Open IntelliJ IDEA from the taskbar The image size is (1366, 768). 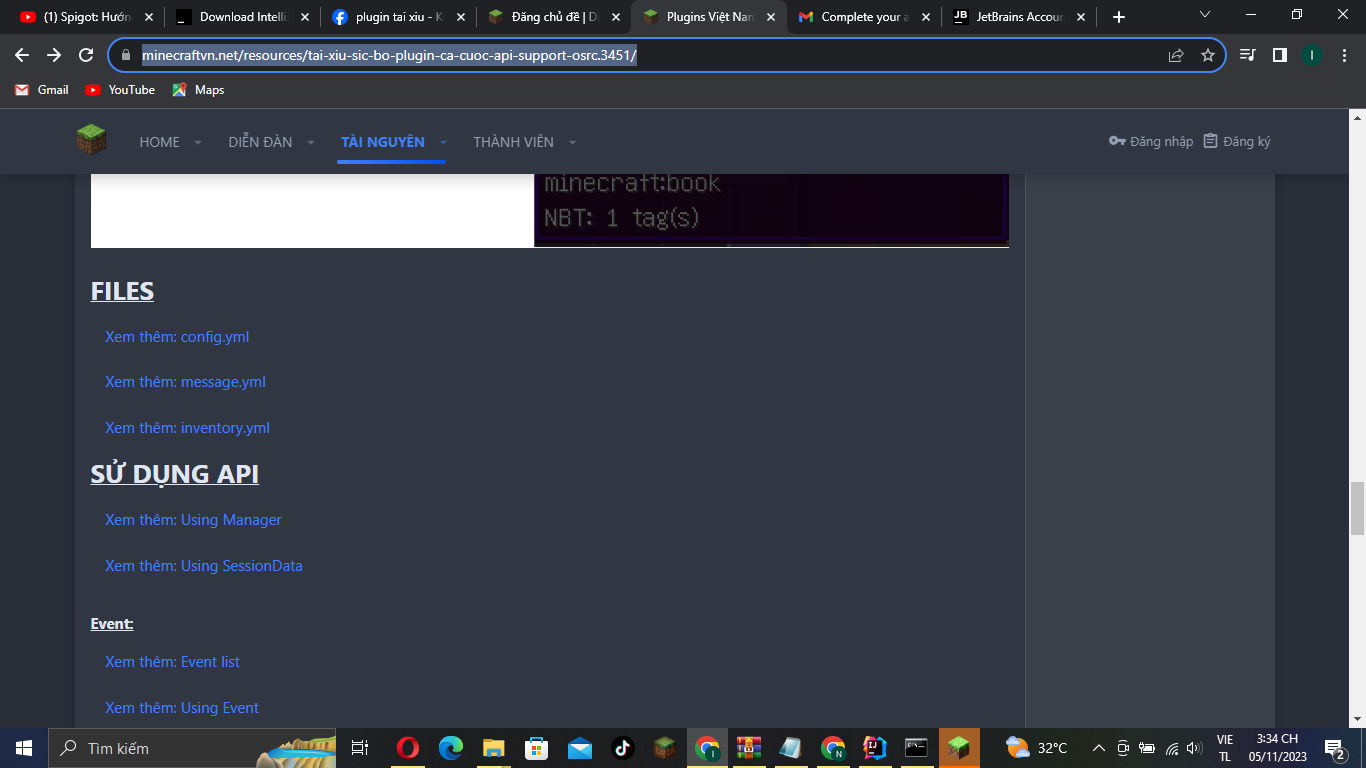click(875, 747)
